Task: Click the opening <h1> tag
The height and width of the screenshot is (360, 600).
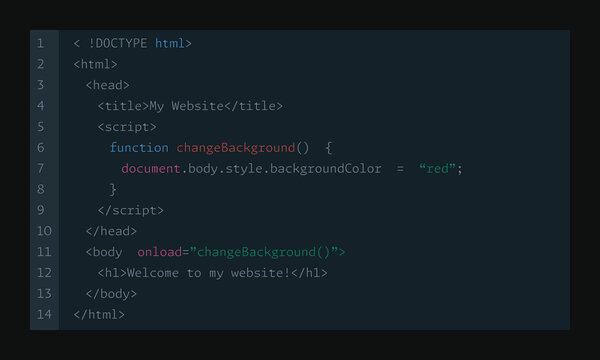Action: click(x=112, y=273)
